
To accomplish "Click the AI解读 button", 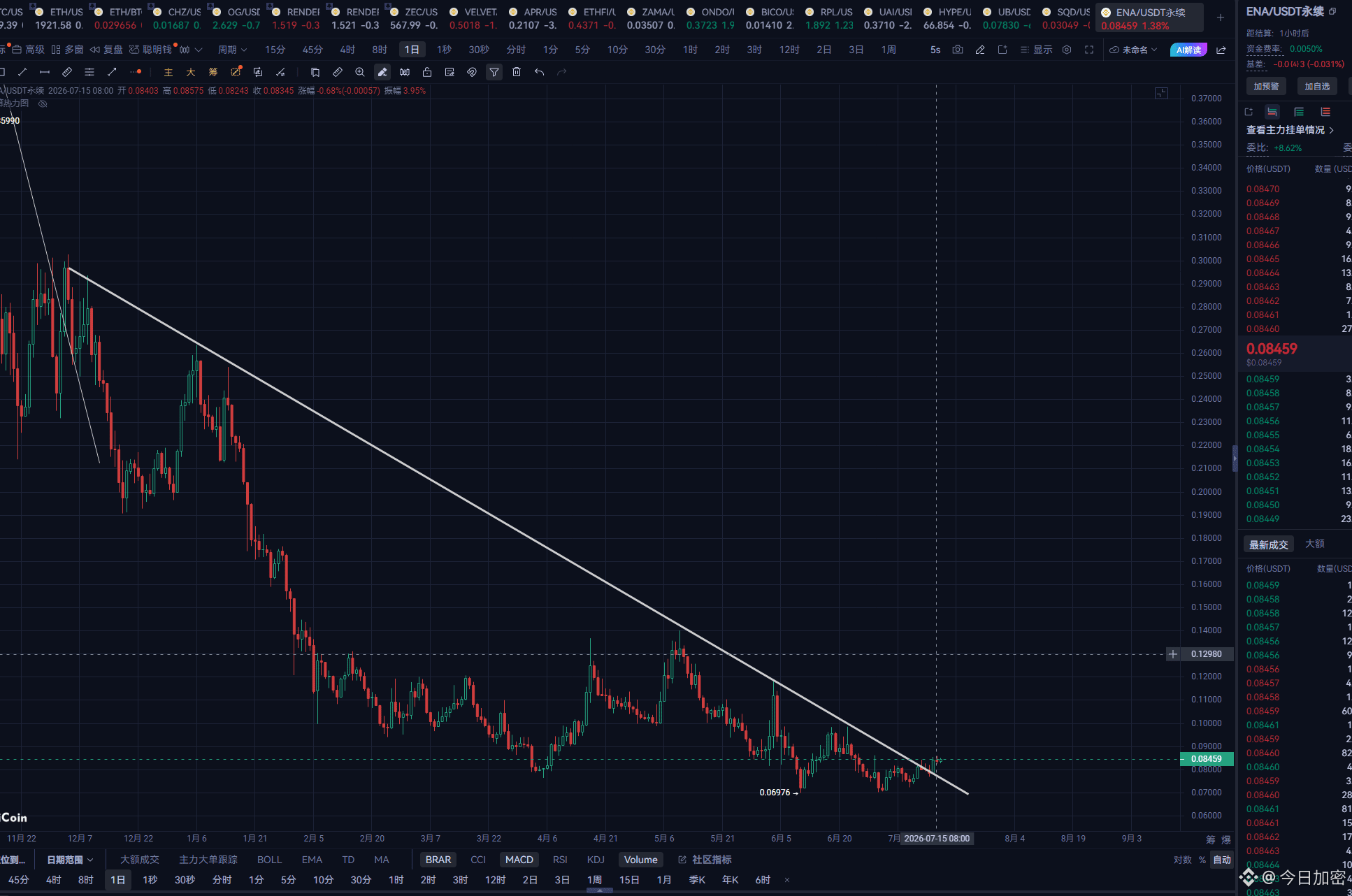I will click(x=1188, y=50).
